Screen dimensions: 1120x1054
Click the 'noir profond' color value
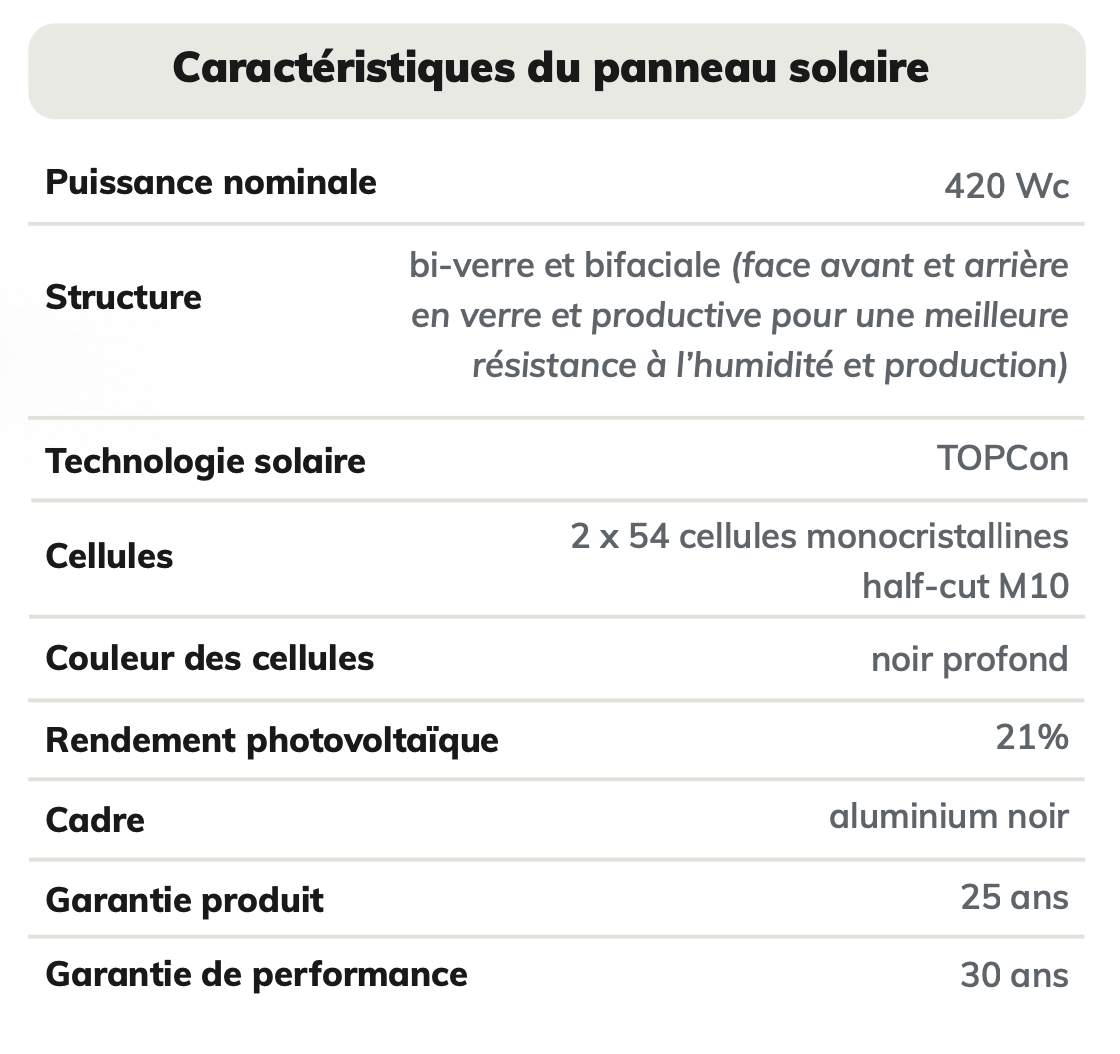[969, 659]
